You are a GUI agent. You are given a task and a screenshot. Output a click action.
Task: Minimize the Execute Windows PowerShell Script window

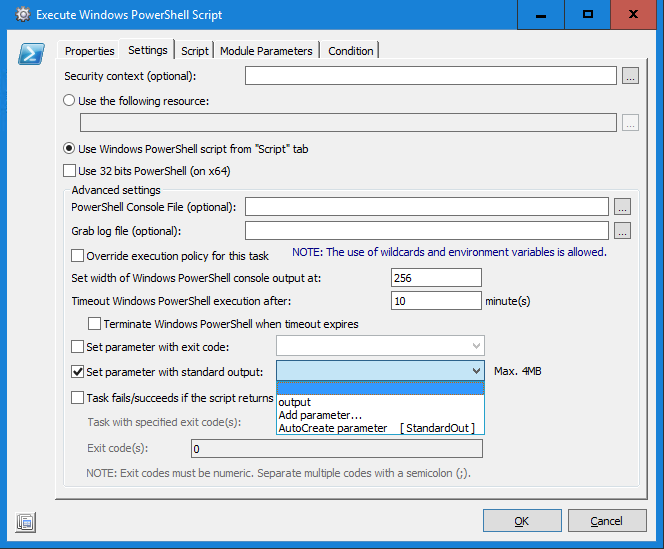[541, 14]
